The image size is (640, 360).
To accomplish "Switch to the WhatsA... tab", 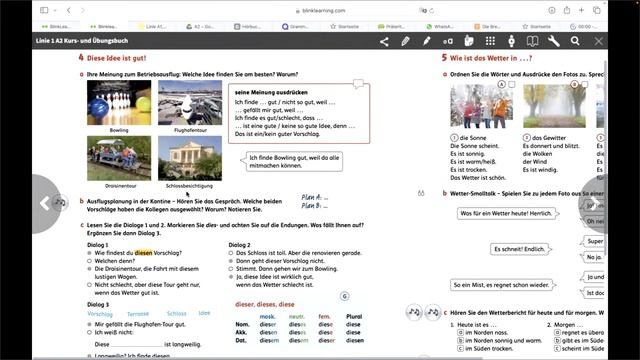I will (439, 27).
